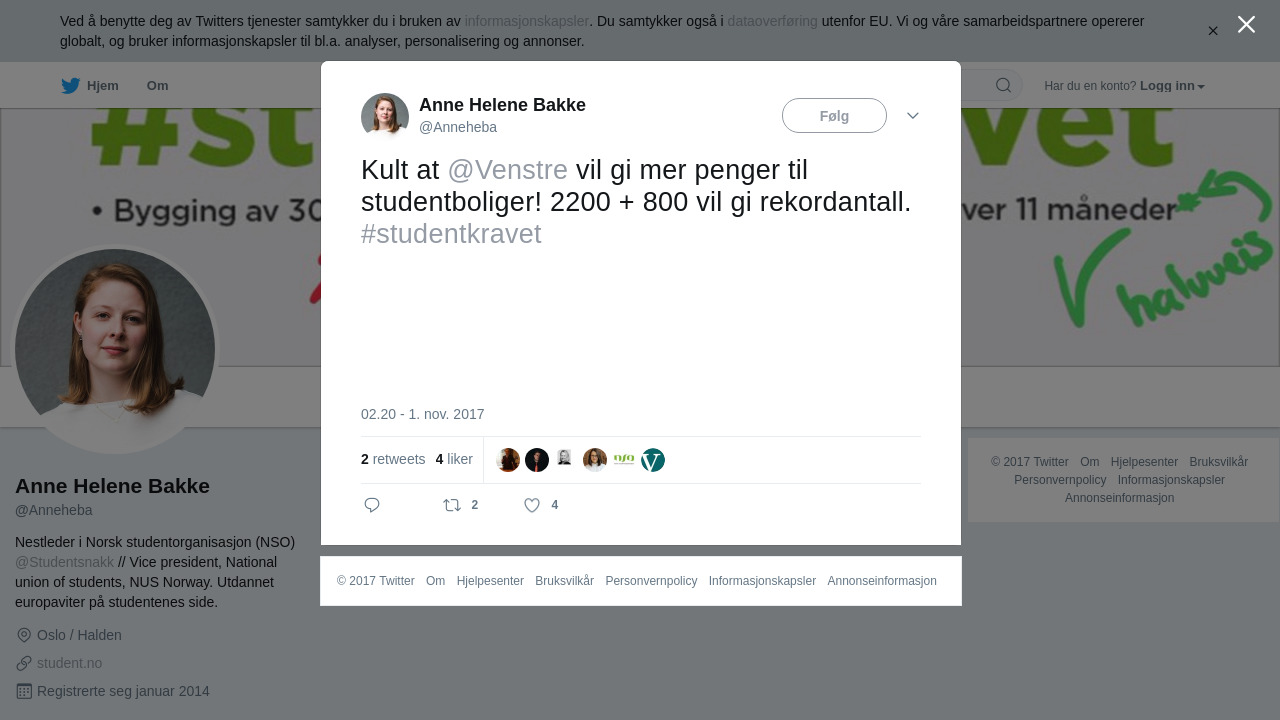Click the tweet timestamp 02.20 - 1. nov. 2017
The image size is (1280, 720).
(x=422, y=414)
